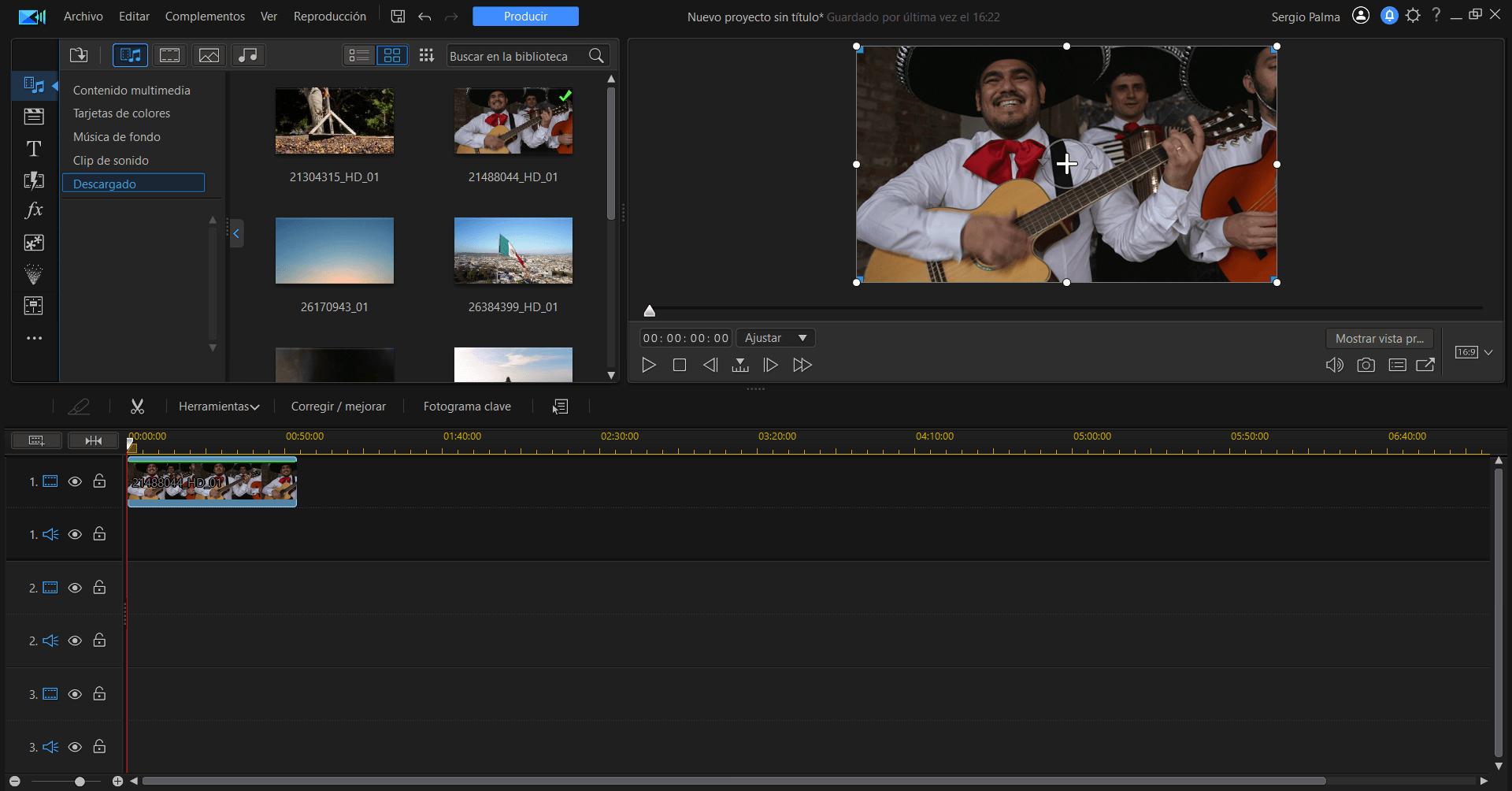Screen dimensions: 1512x791
Task: Open the settings gear icon
Action: tap(1413, 16)
